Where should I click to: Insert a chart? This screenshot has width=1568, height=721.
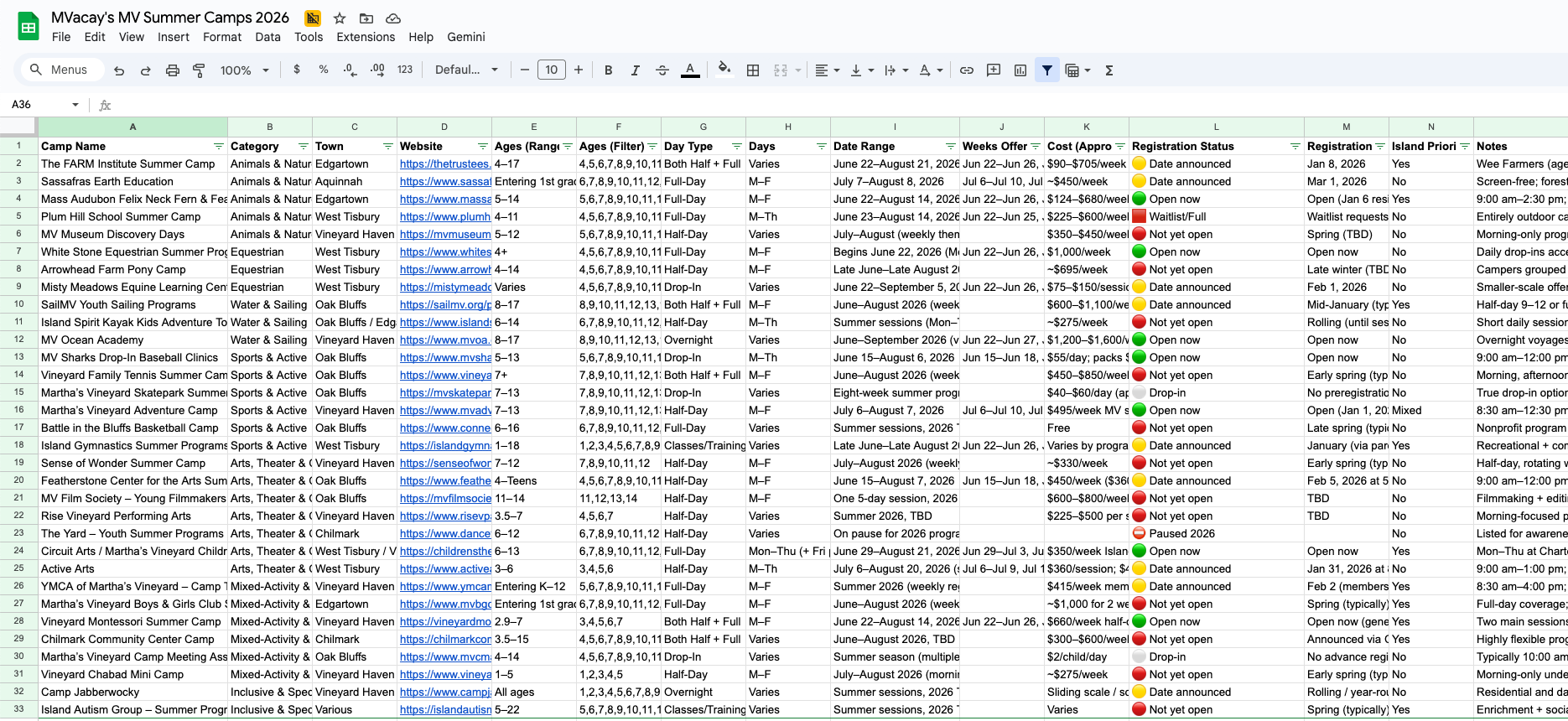[1020, 70]
